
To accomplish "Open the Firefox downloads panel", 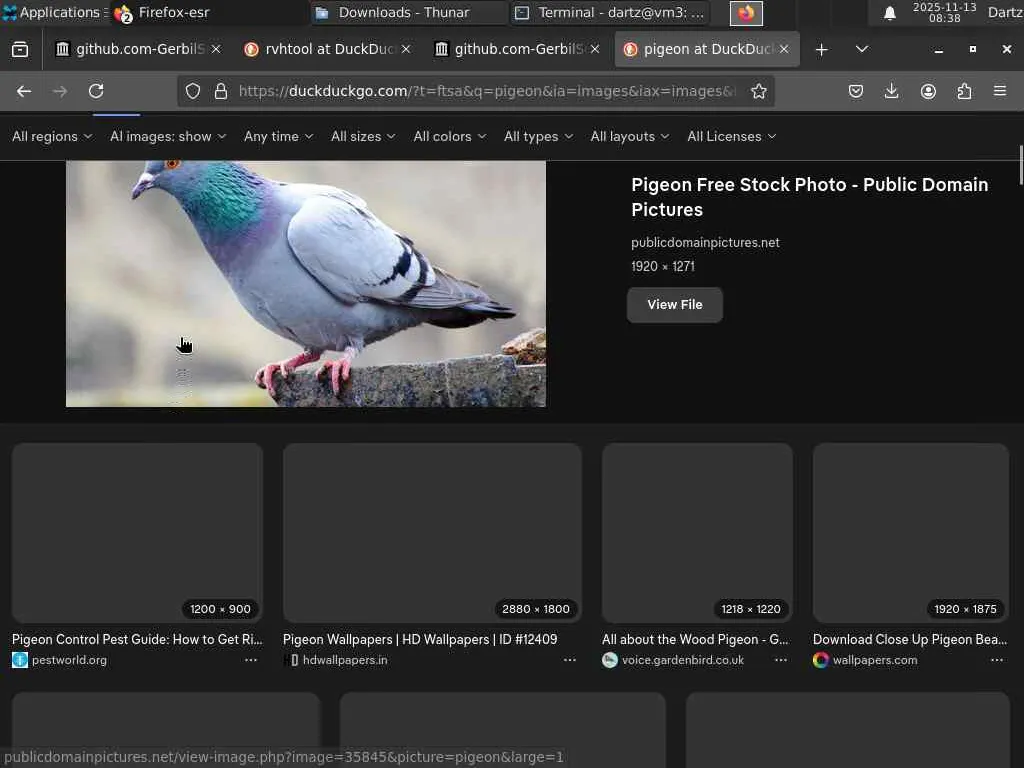I will click(x=891, y=91).
